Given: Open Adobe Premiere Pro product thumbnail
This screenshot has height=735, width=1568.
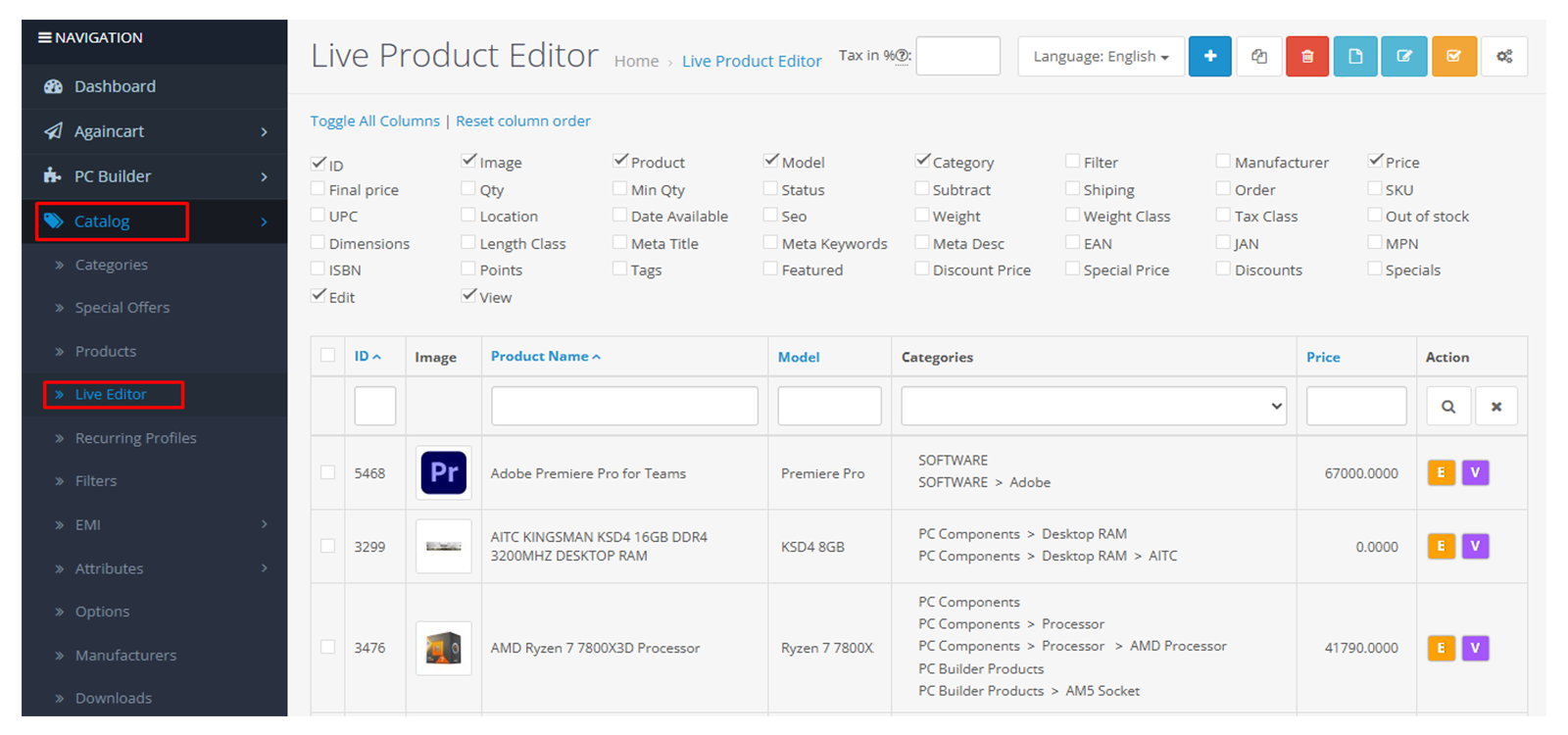Looking at the screenshot, I should pyautogui.click(x=444, y=472).
